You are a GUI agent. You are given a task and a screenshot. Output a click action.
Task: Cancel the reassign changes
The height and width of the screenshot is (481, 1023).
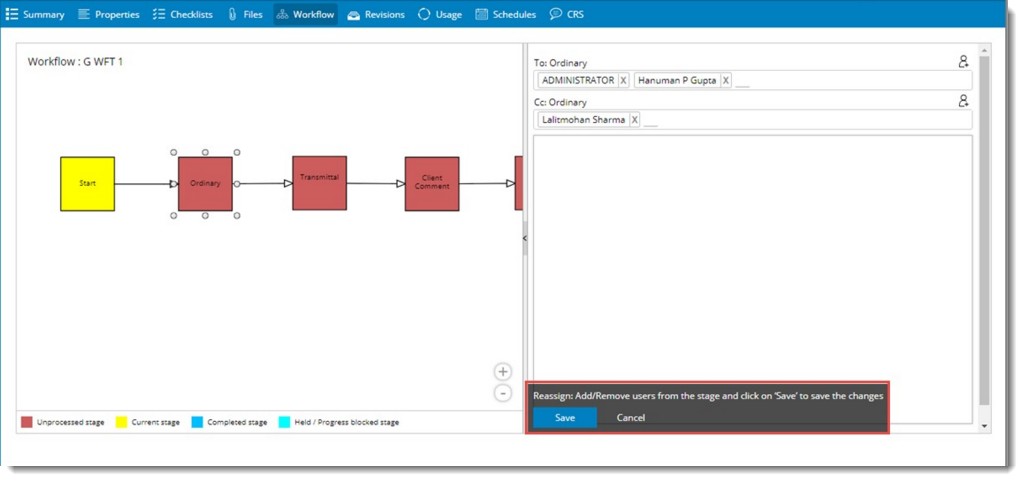(630, 418)
